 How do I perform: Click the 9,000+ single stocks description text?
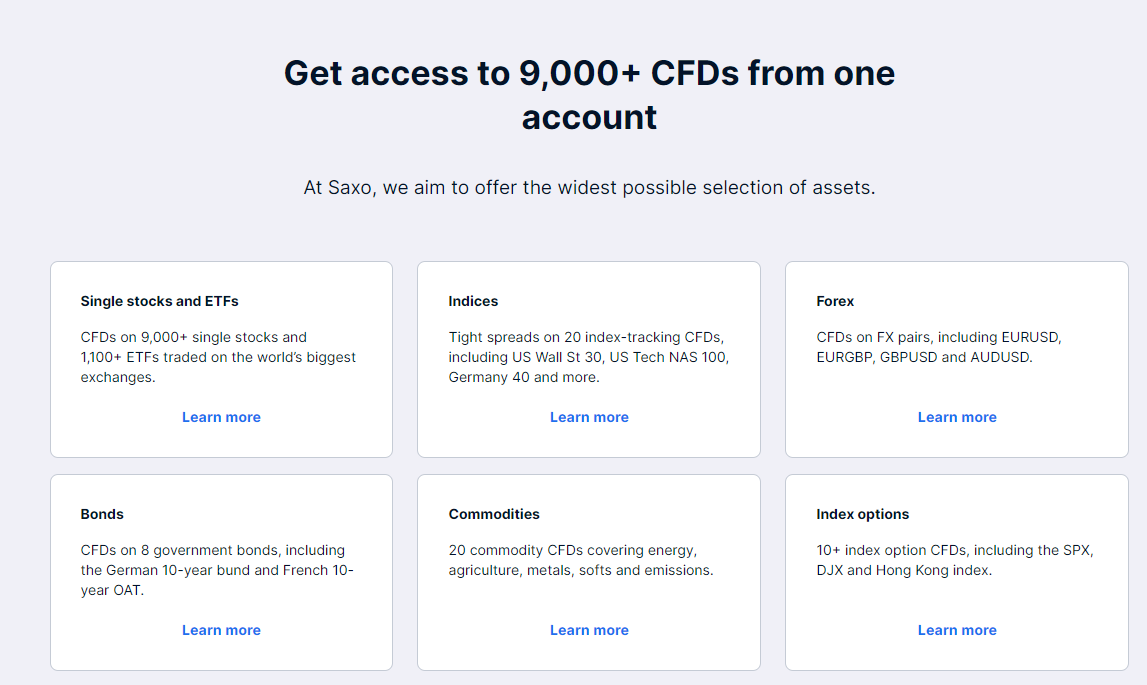click(218, 357)
